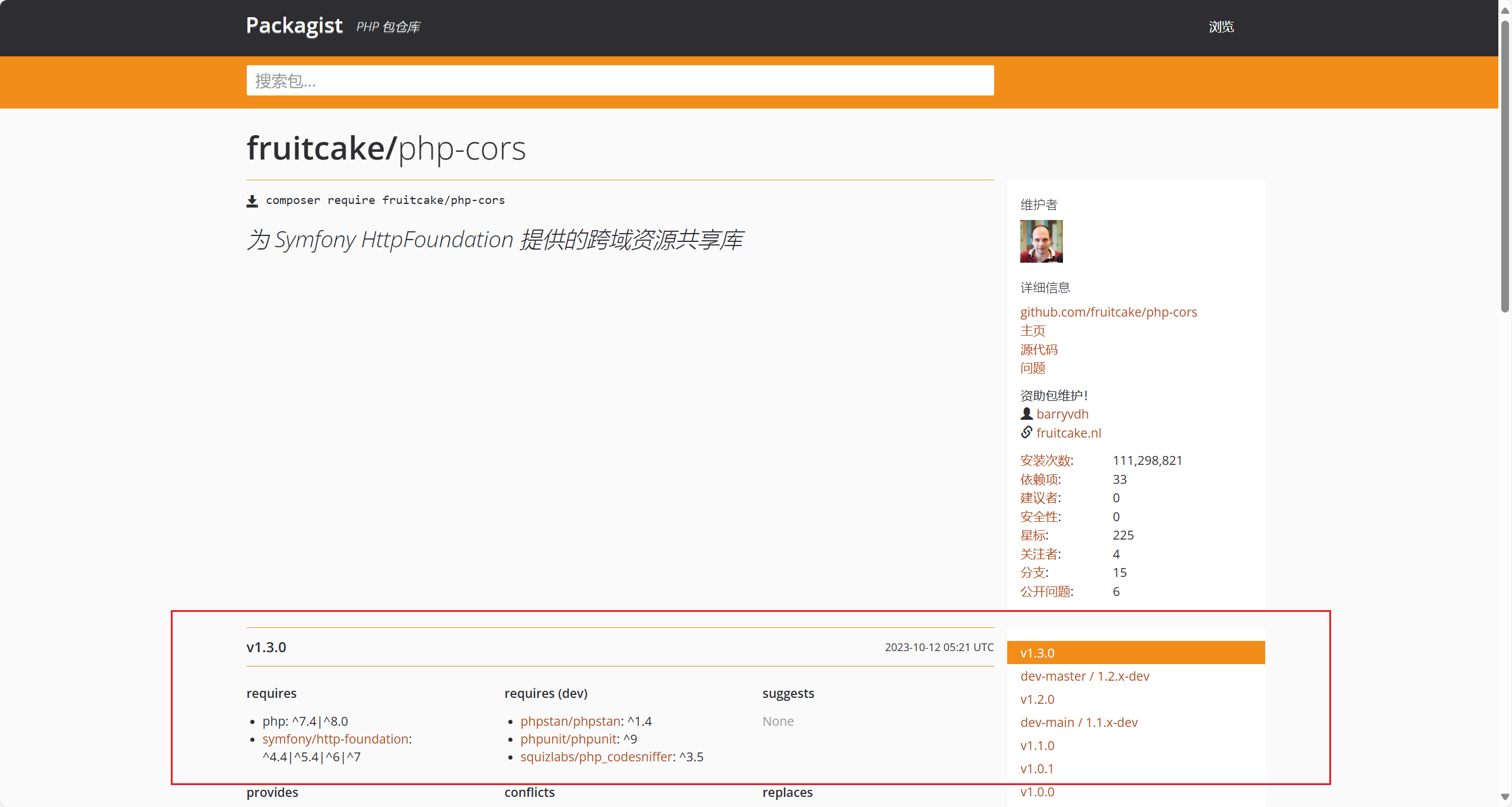
Task: Click the maintainer avatar photo
Action: (1041, 241)
